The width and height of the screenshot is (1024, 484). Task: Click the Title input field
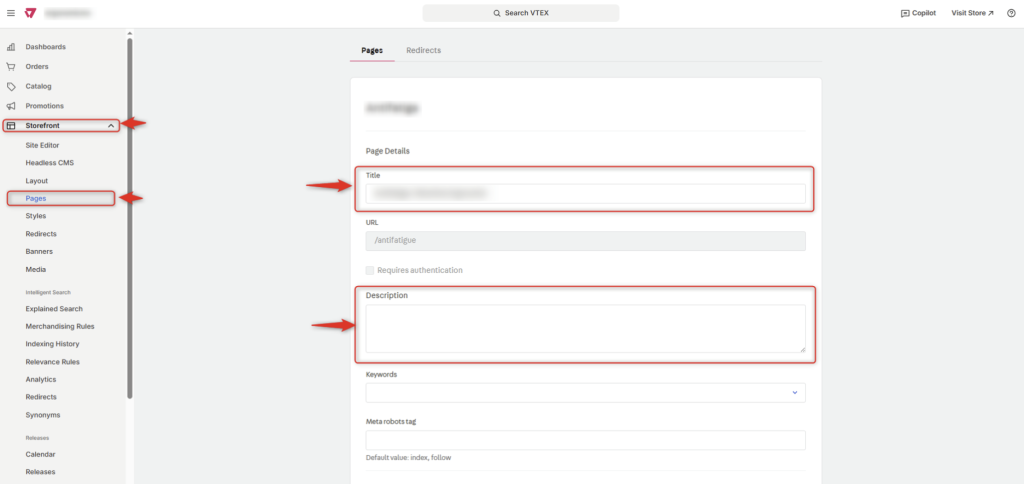[x=585, y=193]
